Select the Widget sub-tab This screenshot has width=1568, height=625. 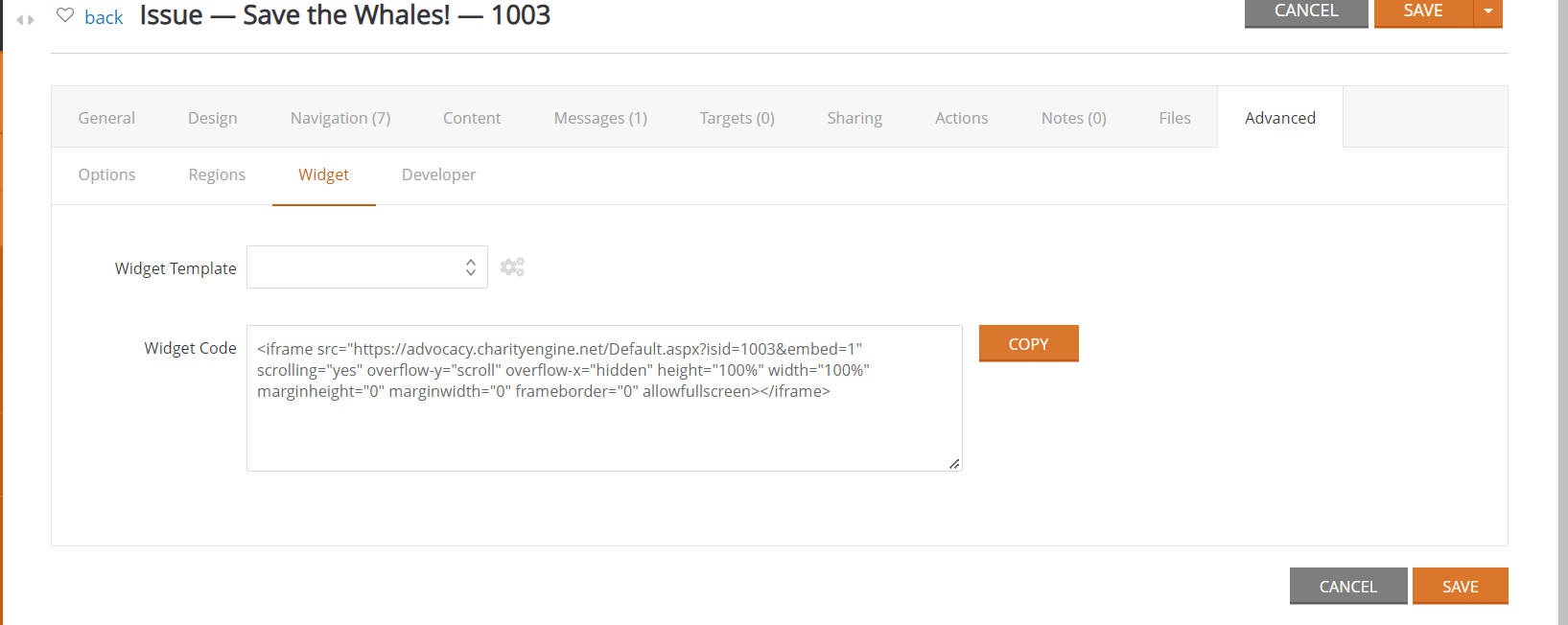click(x=324, y=174)
